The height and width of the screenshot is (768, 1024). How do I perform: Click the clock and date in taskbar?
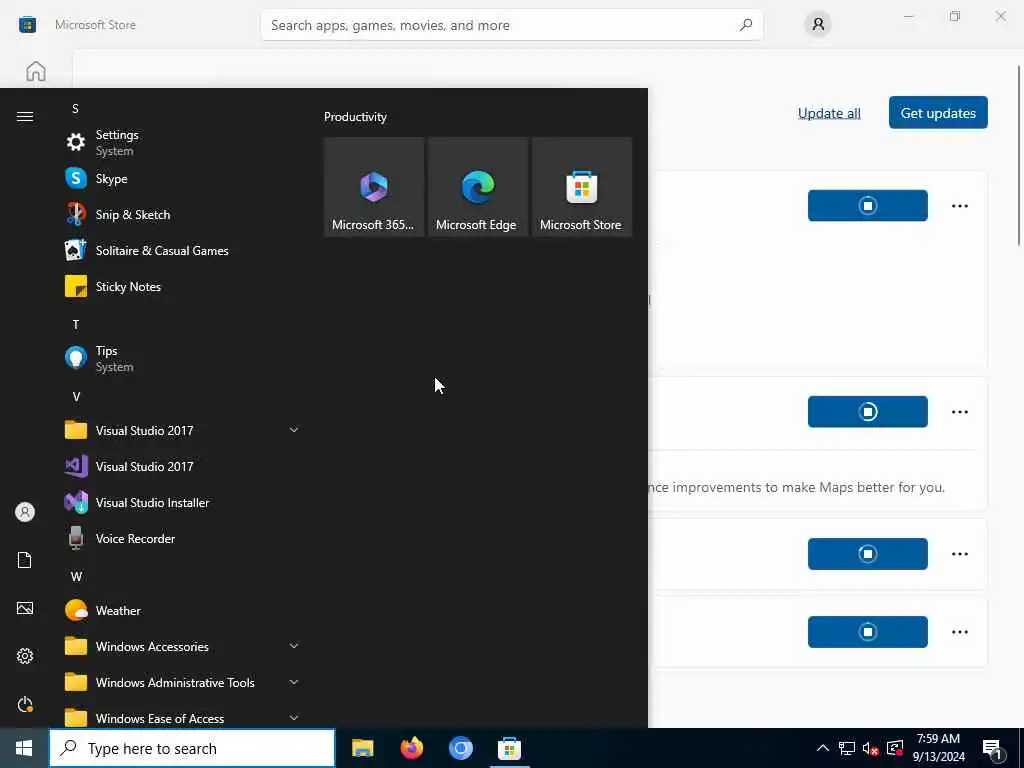pos(938,748)
